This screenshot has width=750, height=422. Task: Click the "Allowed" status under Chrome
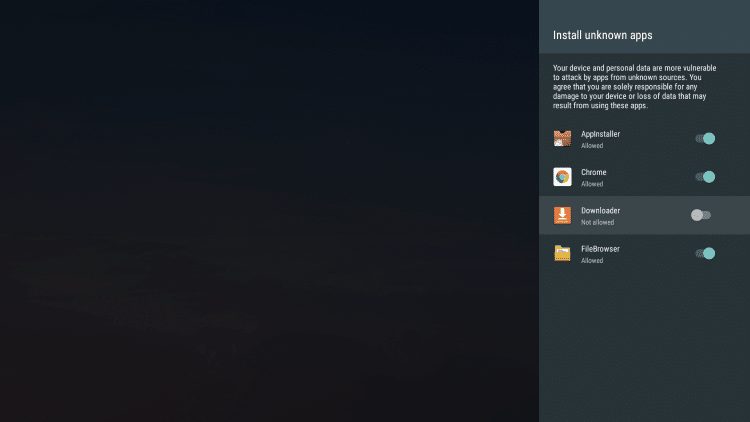(x=592, y=184)
